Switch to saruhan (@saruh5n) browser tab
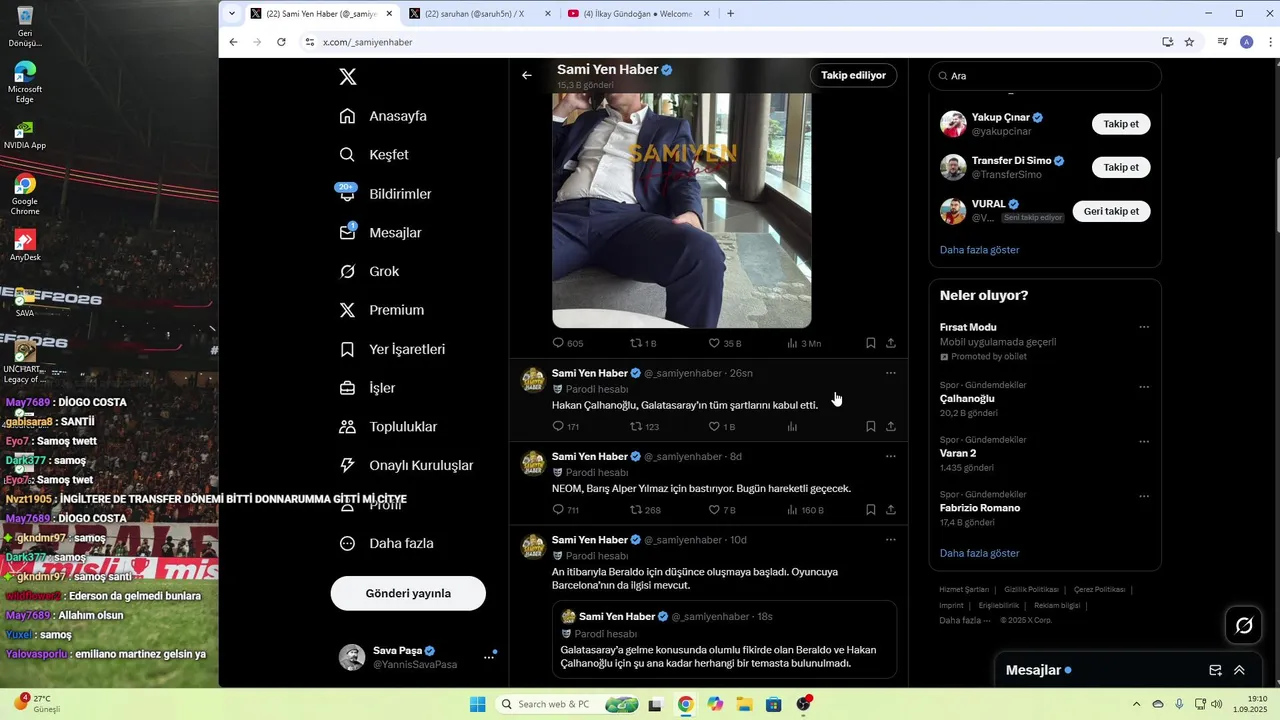 (x=478, y=14)
